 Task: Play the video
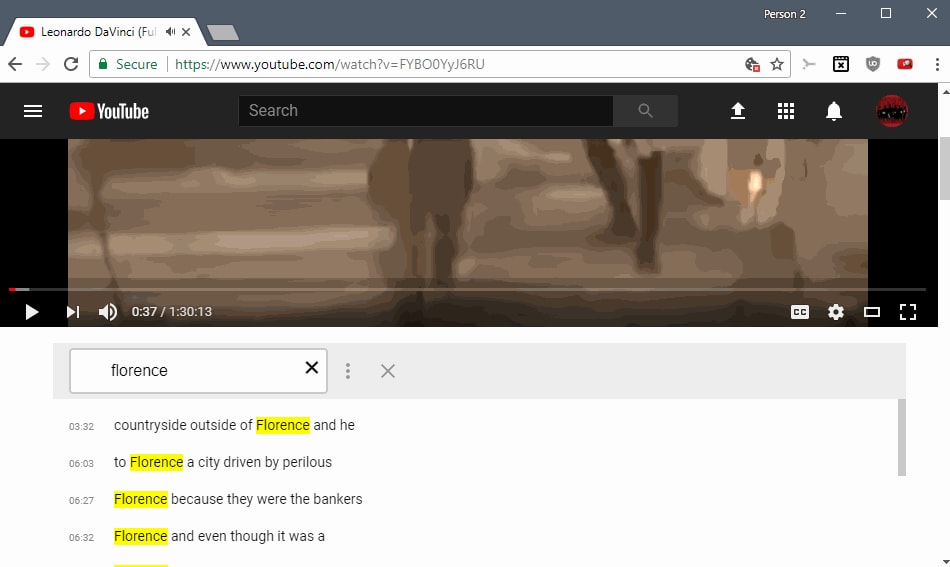[x=32, y=312]
